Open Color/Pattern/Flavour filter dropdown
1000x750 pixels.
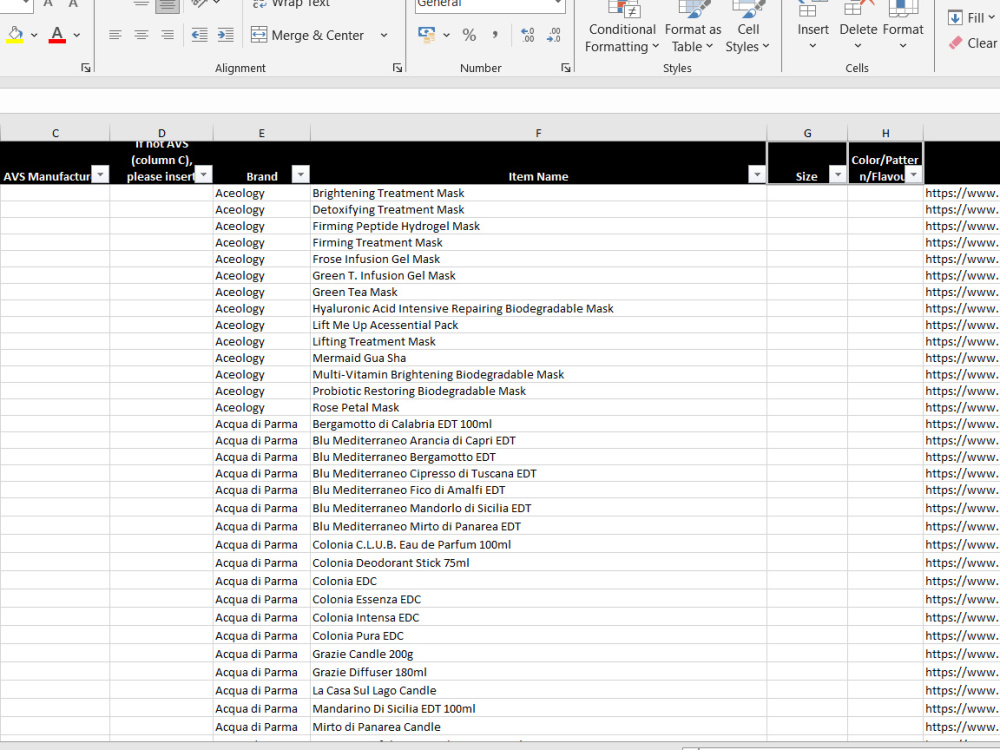913,174
